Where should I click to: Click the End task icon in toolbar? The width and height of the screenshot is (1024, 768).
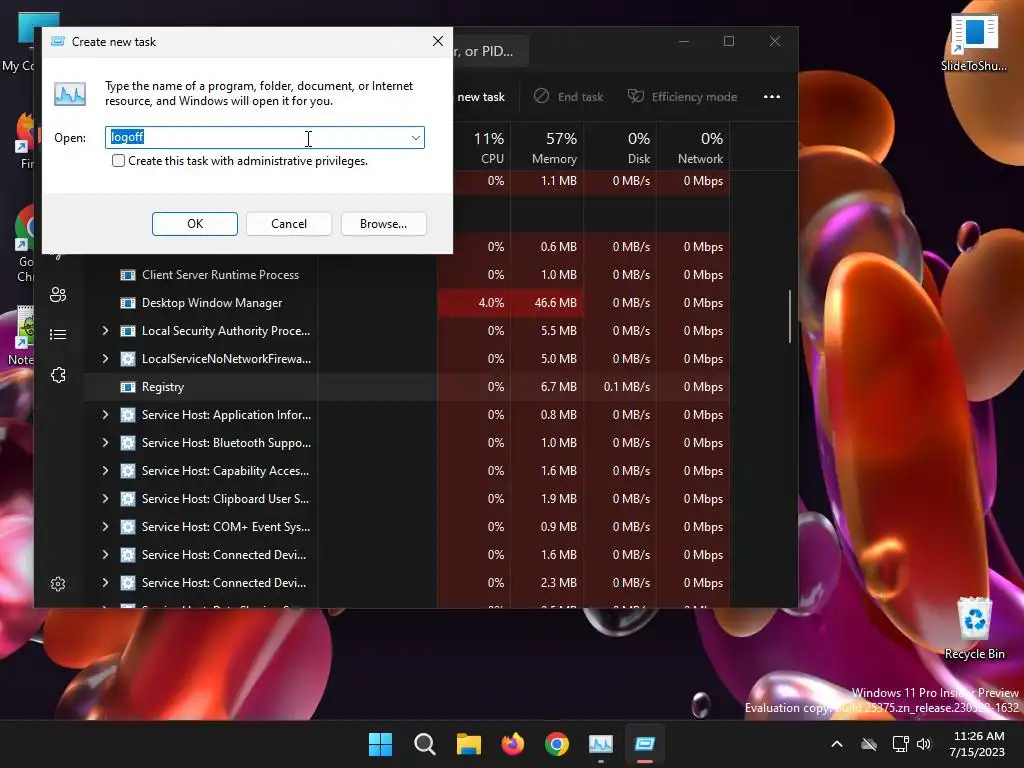(541, 97)
